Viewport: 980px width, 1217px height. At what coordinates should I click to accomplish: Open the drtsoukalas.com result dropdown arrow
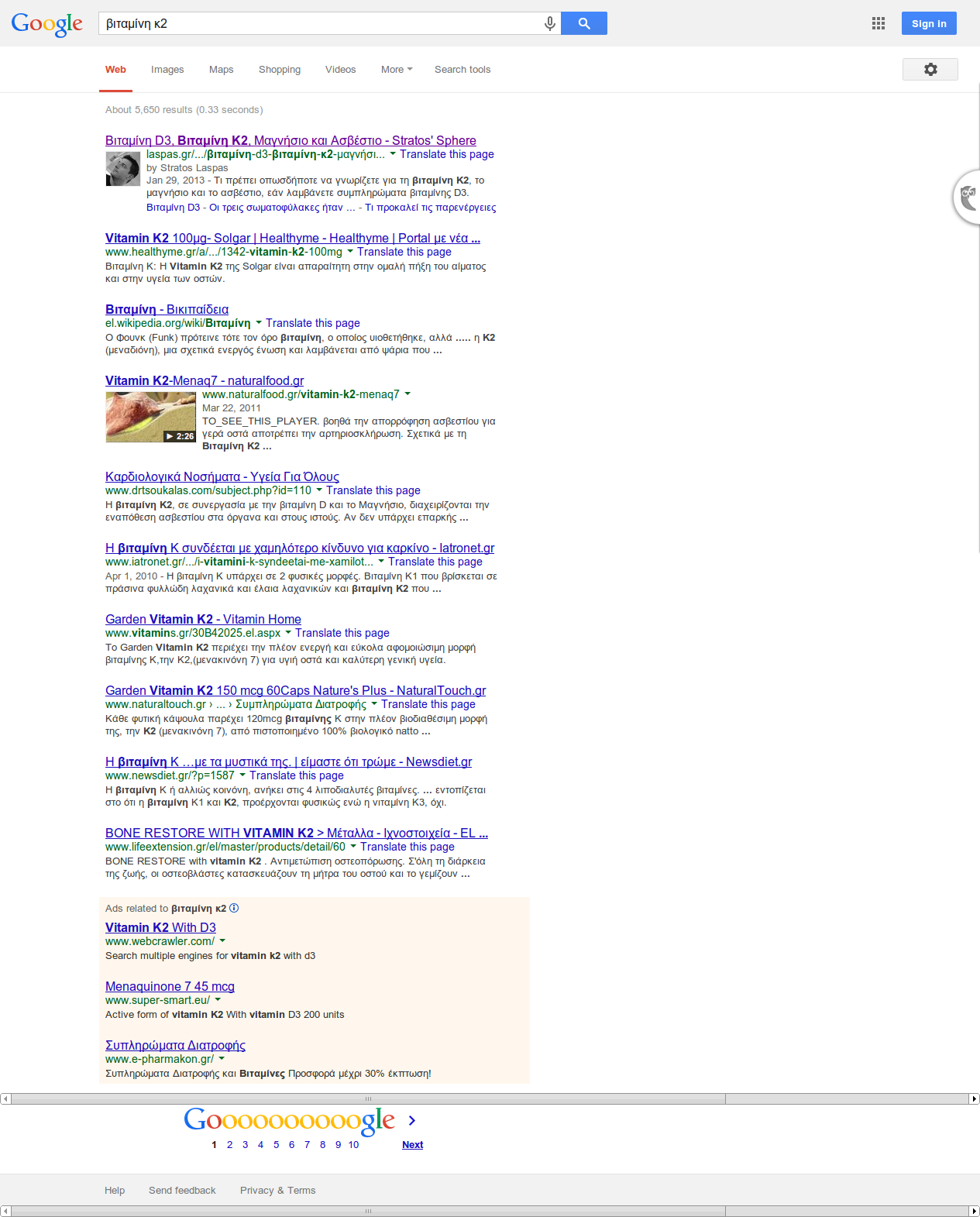(x=319, y=490)
